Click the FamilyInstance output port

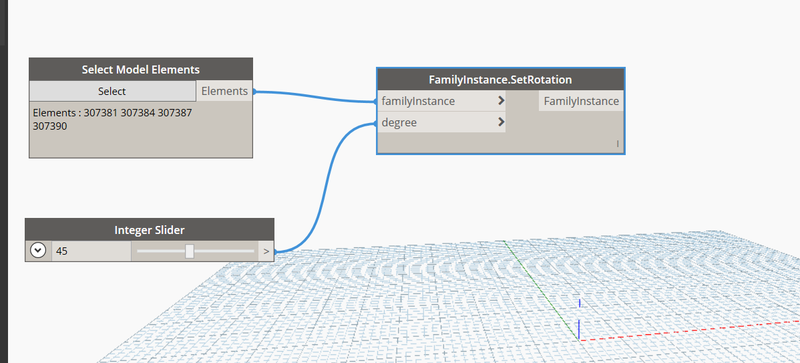click(x=581, y=101)
